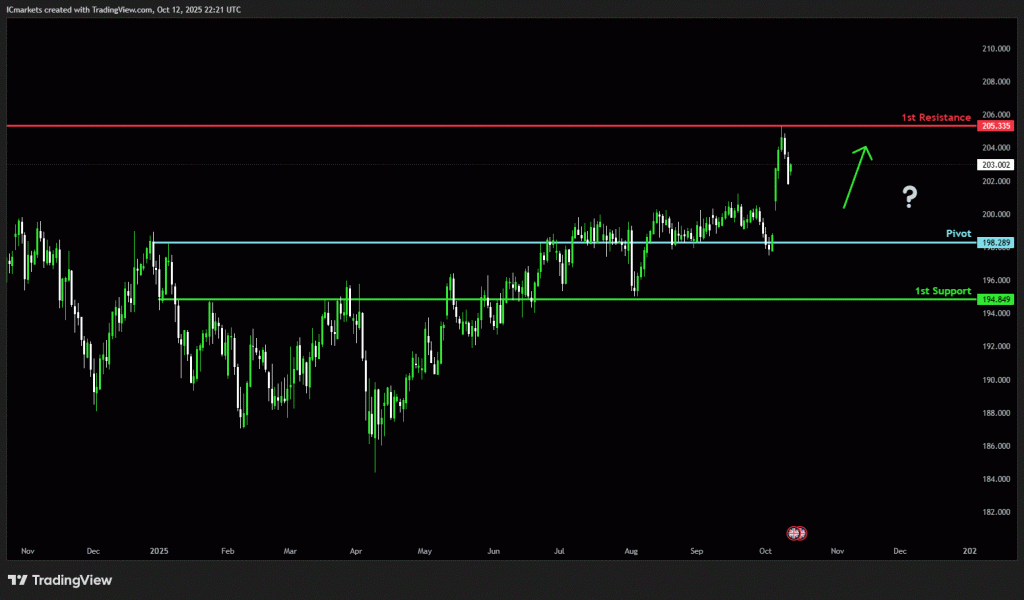The width and height of the screenshot is (1024, 600).
Task: Select the current price label 203.002
Action: (x=996, y=164)
